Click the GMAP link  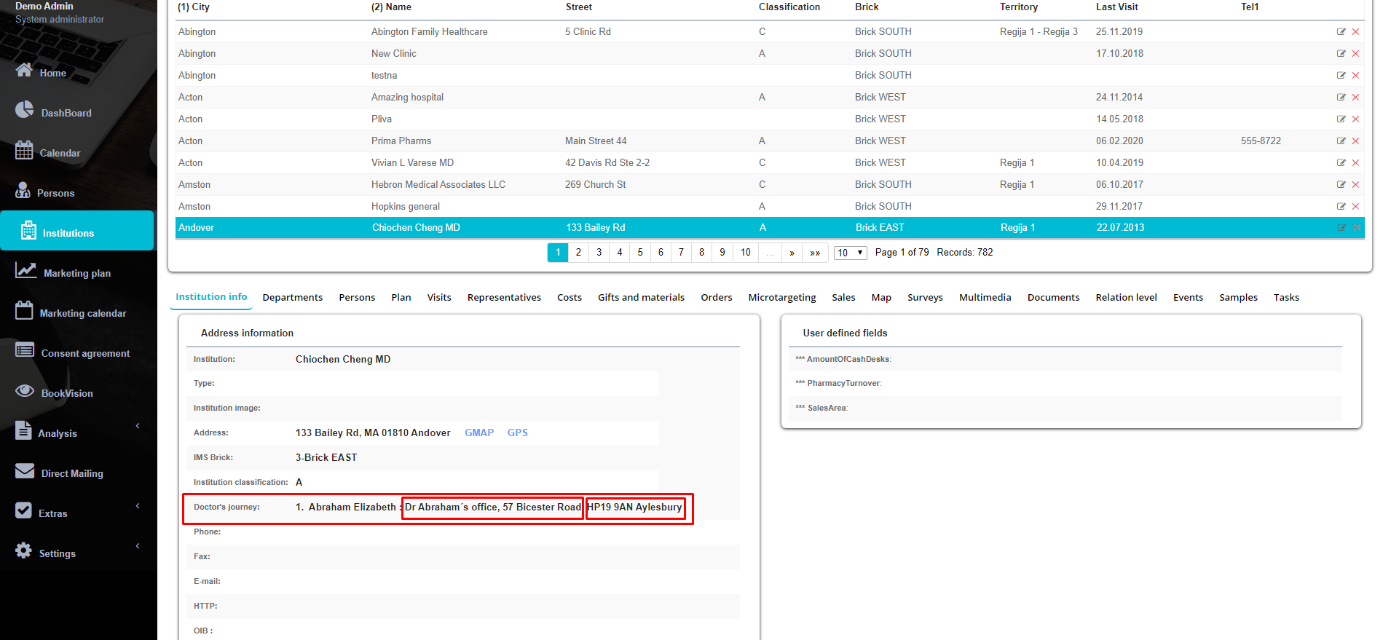tap(479, 433)
